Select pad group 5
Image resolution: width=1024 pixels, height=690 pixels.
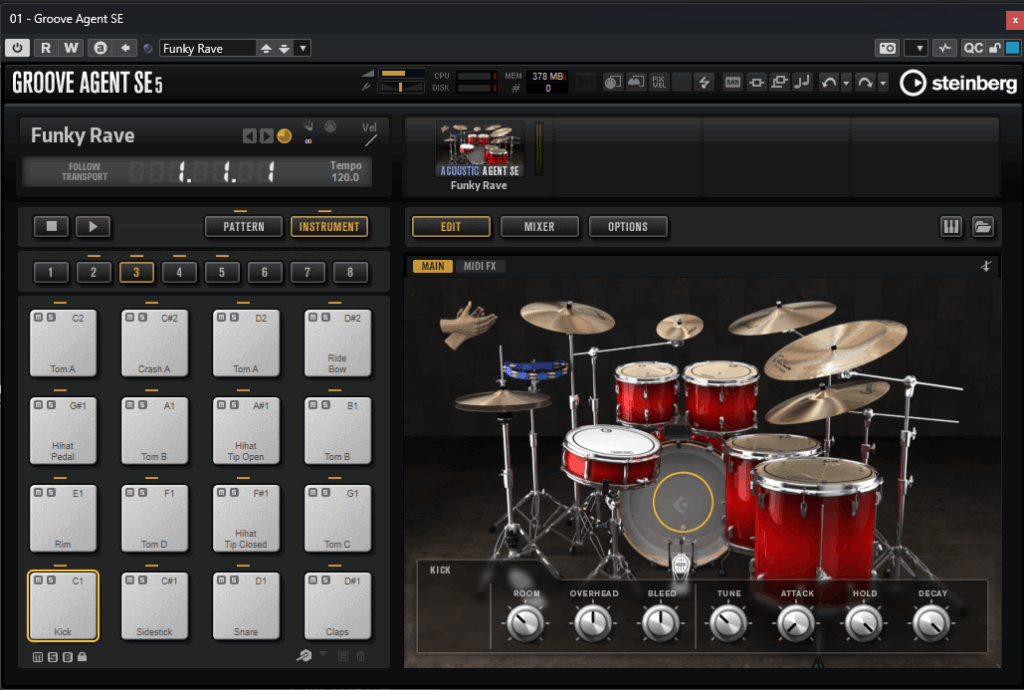(222, 272)
